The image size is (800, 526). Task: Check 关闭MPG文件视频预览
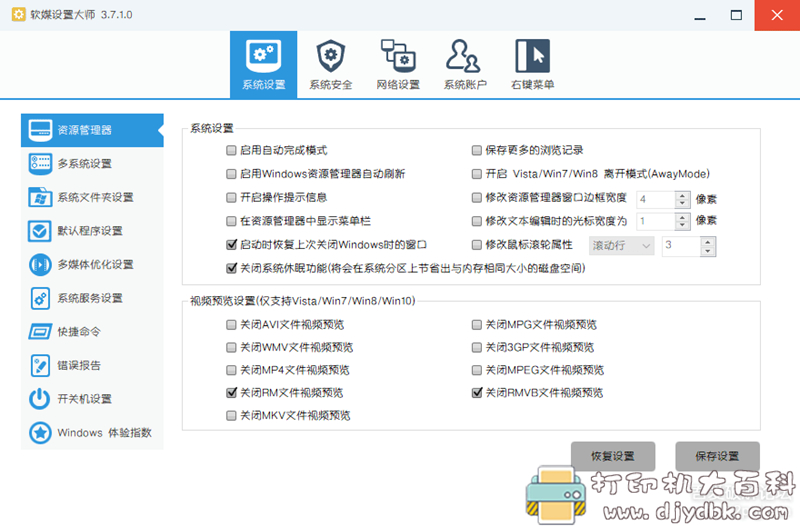tap(477, 324)
